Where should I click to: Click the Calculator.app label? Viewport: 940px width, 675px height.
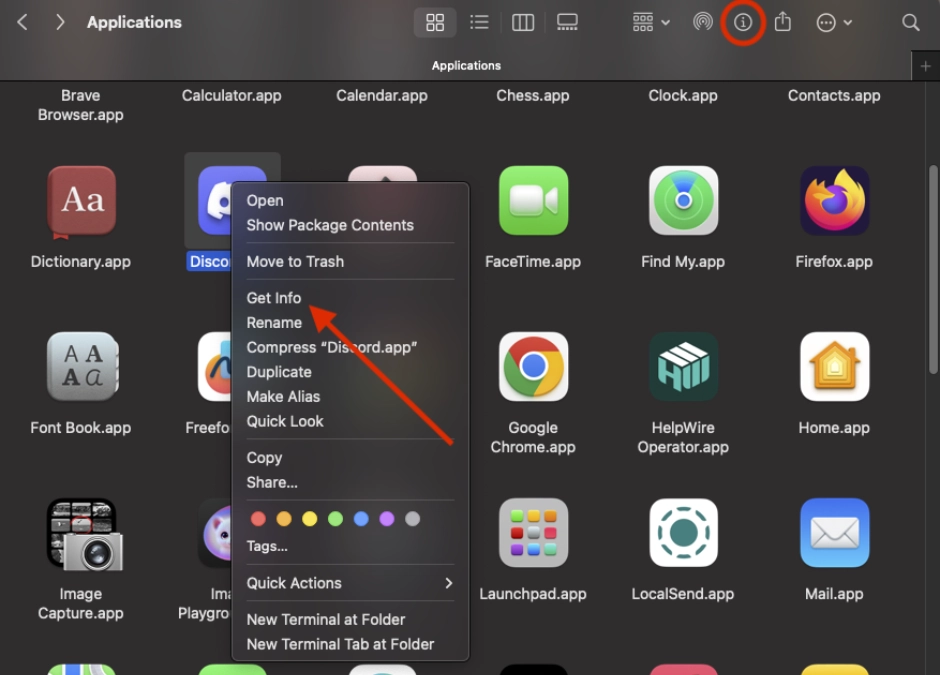coord(231,95)
